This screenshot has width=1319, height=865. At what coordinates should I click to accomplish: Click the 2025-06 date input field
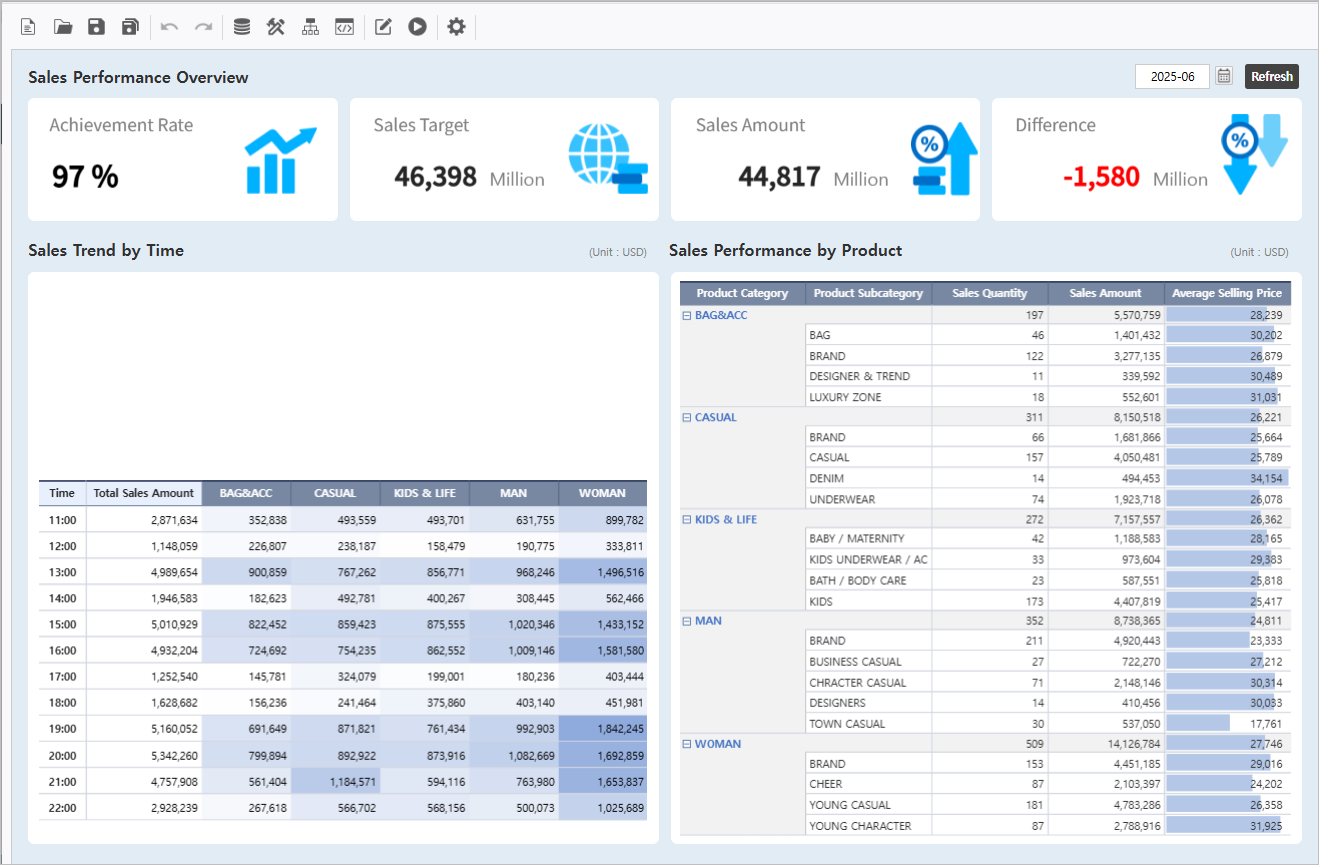(1172, 76)
